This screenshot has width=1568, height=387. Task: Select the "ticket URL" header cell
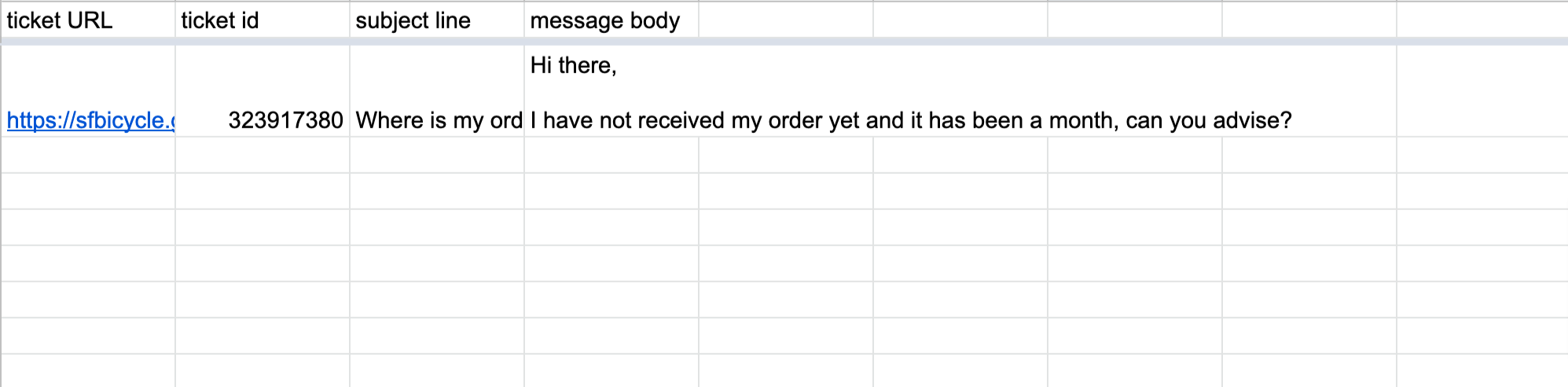point(88,20)
